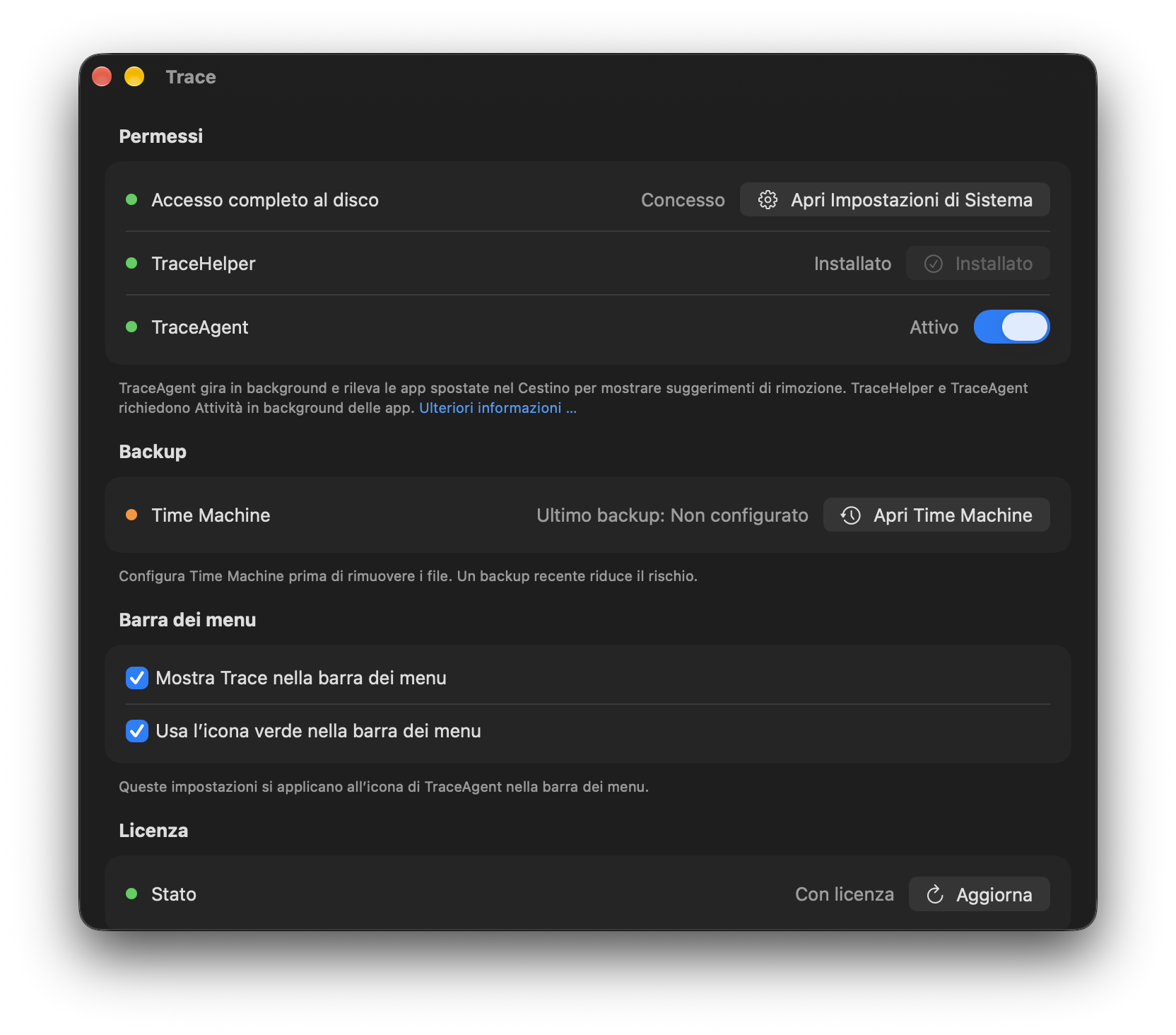Click the Queste impostazioni si applicano note
This screenshot has width=1176, height=1035.
point(384,787)
